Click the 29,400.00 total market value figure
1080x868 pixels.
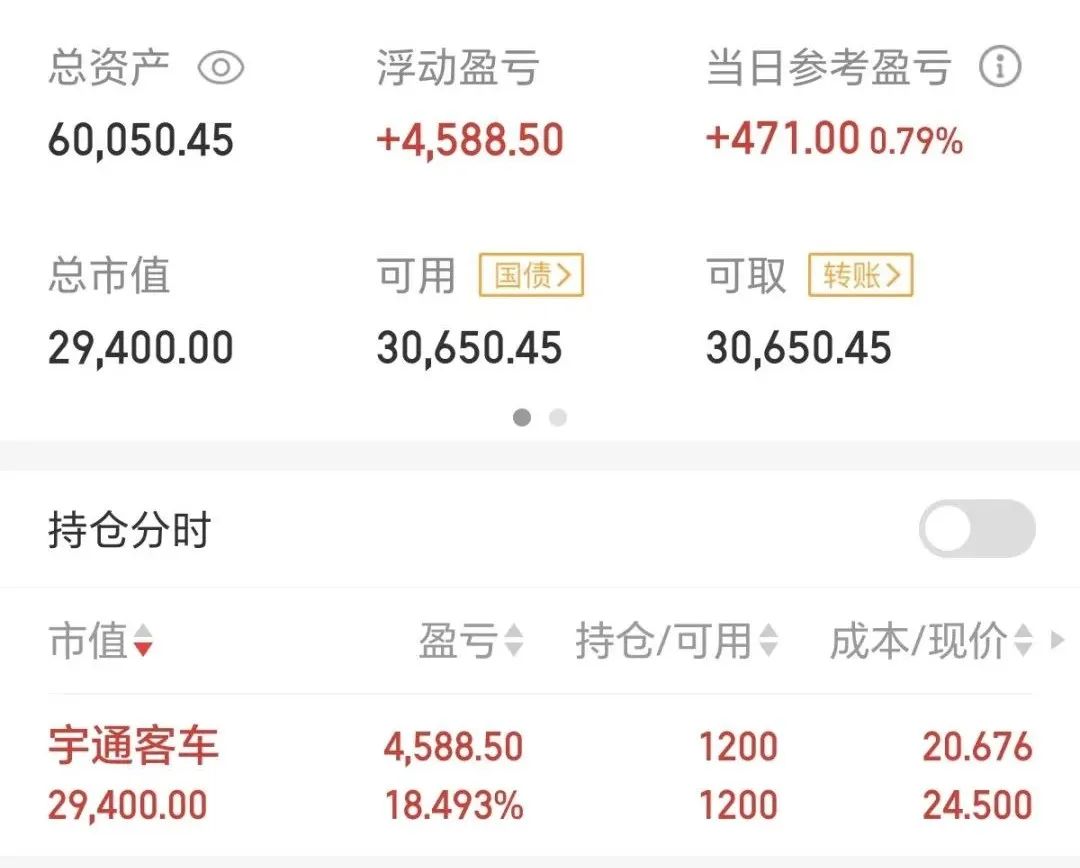[140, 345]
